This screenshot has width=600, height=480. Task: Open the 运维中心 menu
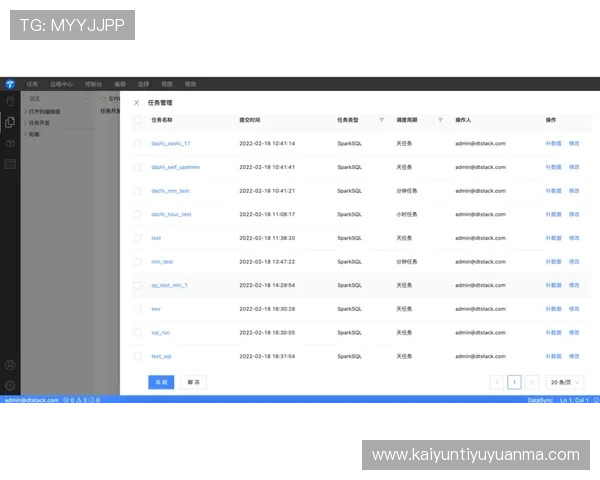pyautogui.click(x=62, y=84)
